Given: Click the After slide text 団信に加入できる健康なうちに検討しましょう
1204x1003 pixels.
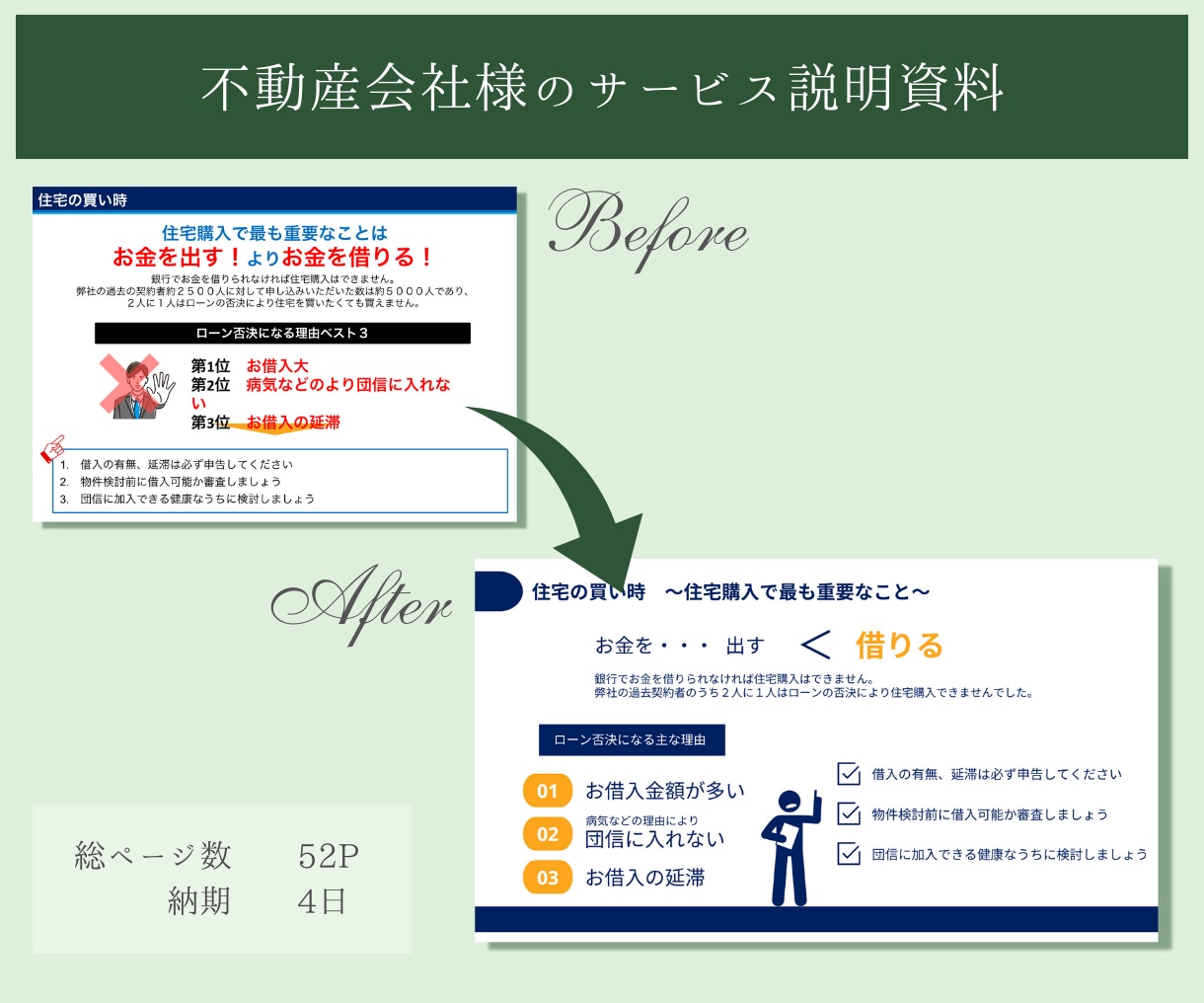Looking at the screenshot, I should point(1010,854).
